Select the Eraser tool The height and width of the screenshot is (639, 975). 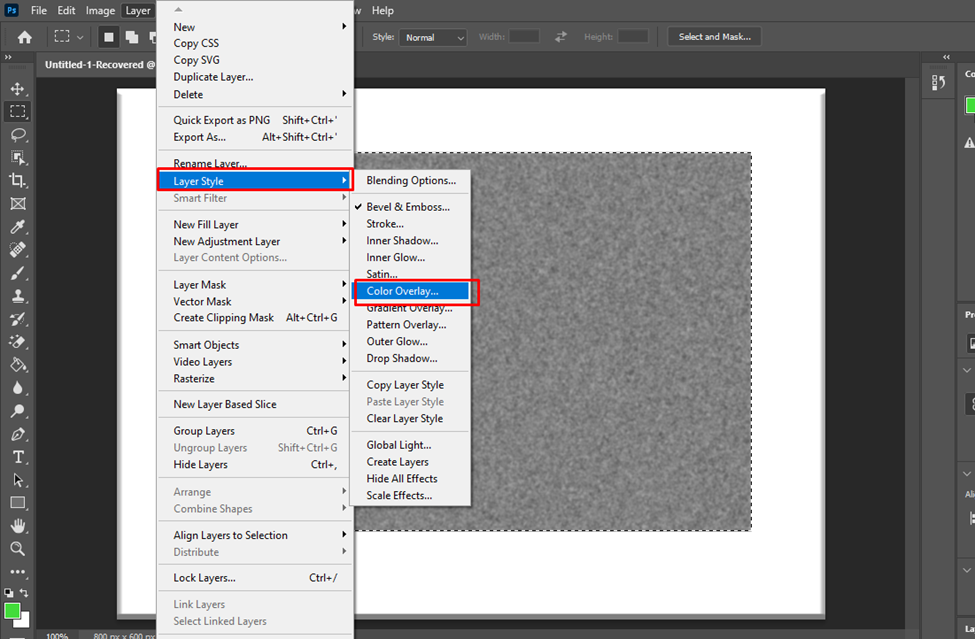click(x=17, y=342)
